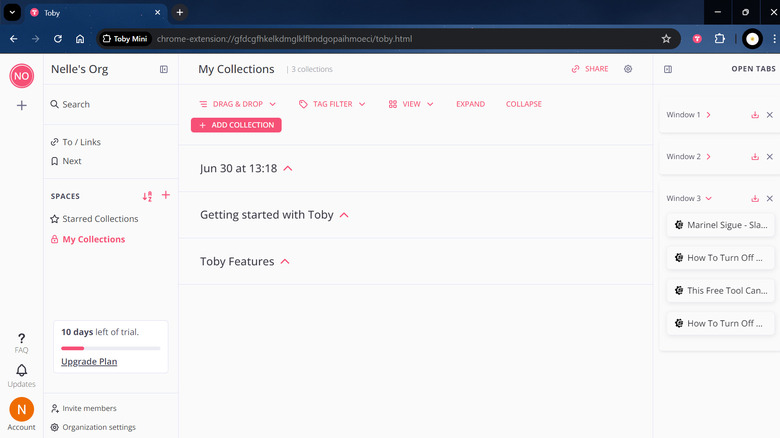Open a new browser tab

(180, 12)
